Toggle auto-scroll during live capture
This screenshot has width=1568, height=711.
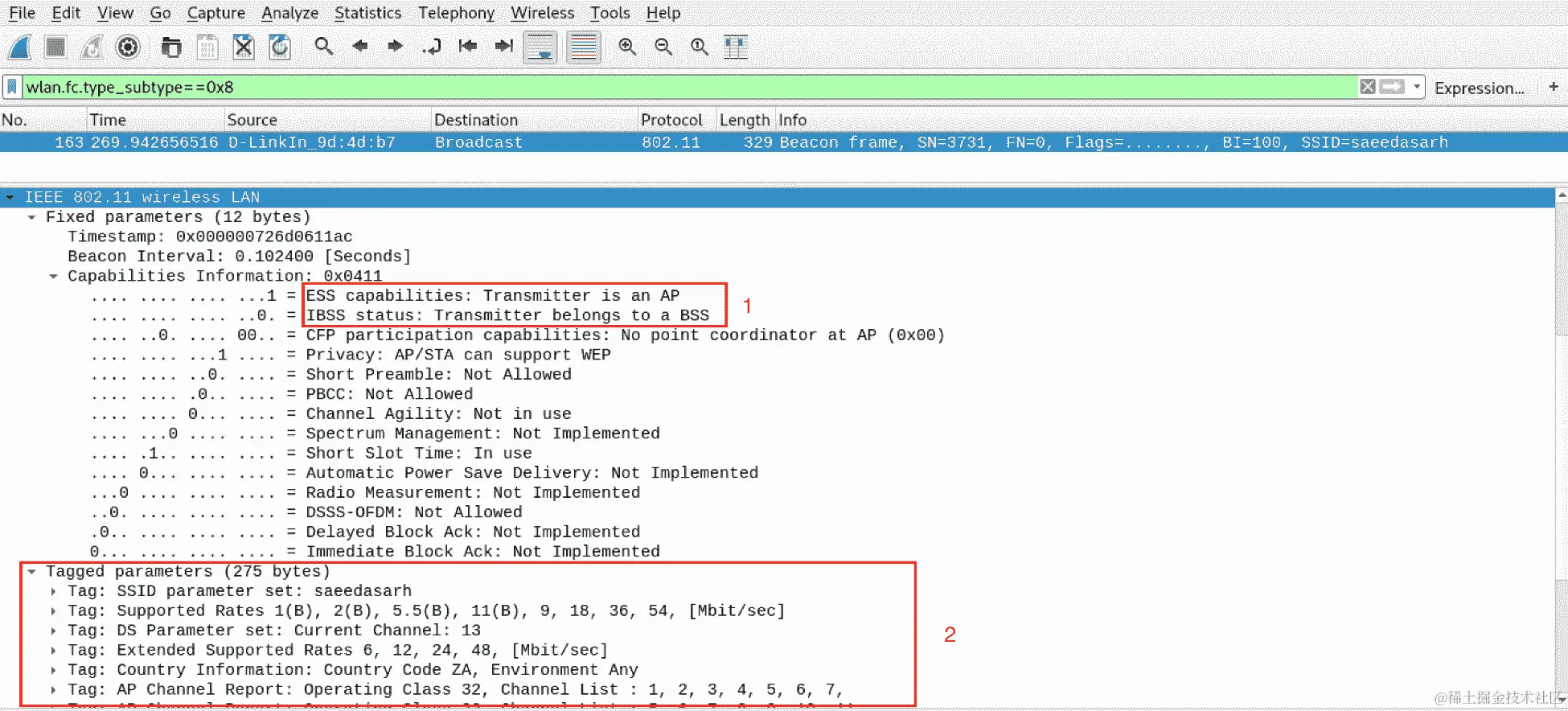pos(540,47)
